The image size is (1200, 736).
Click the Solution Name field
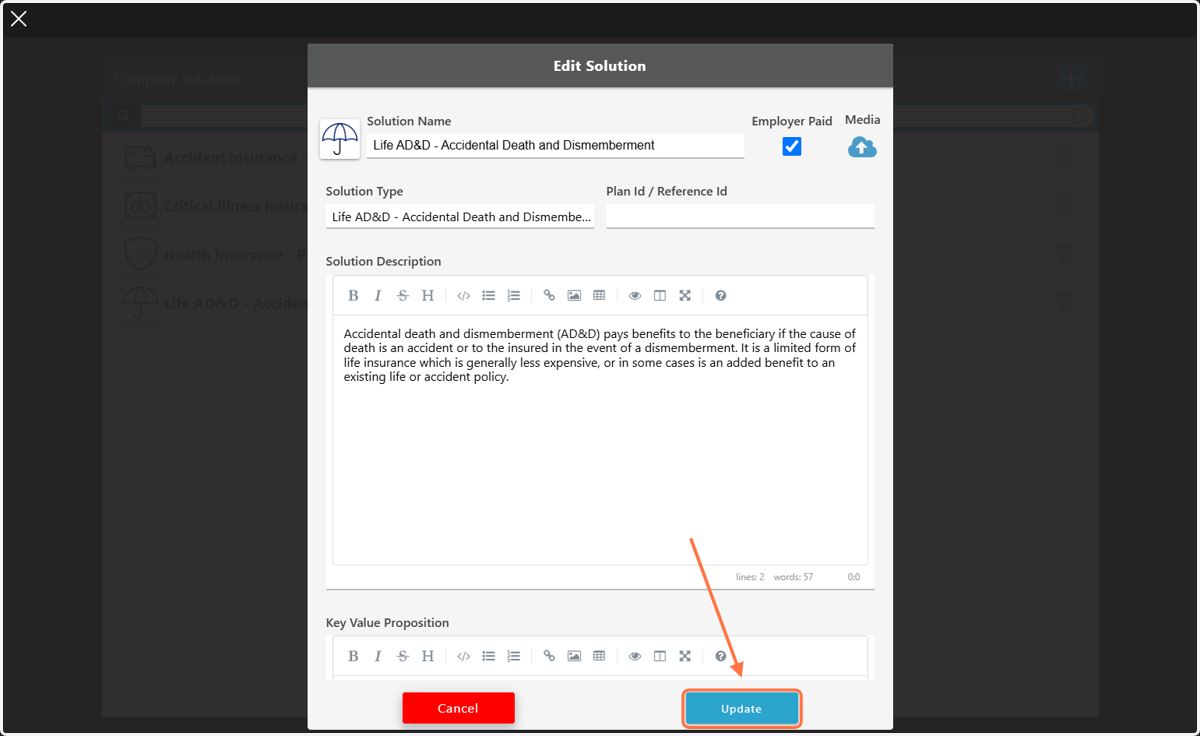coord(555,145)
